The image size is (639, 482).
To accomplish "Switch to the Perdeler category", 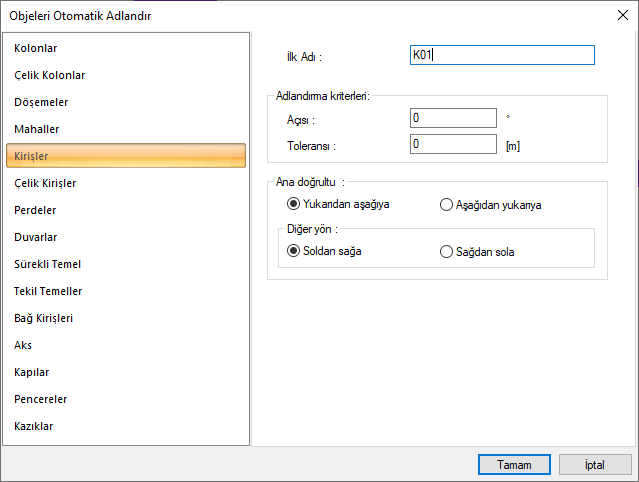I will click(35, 210).
